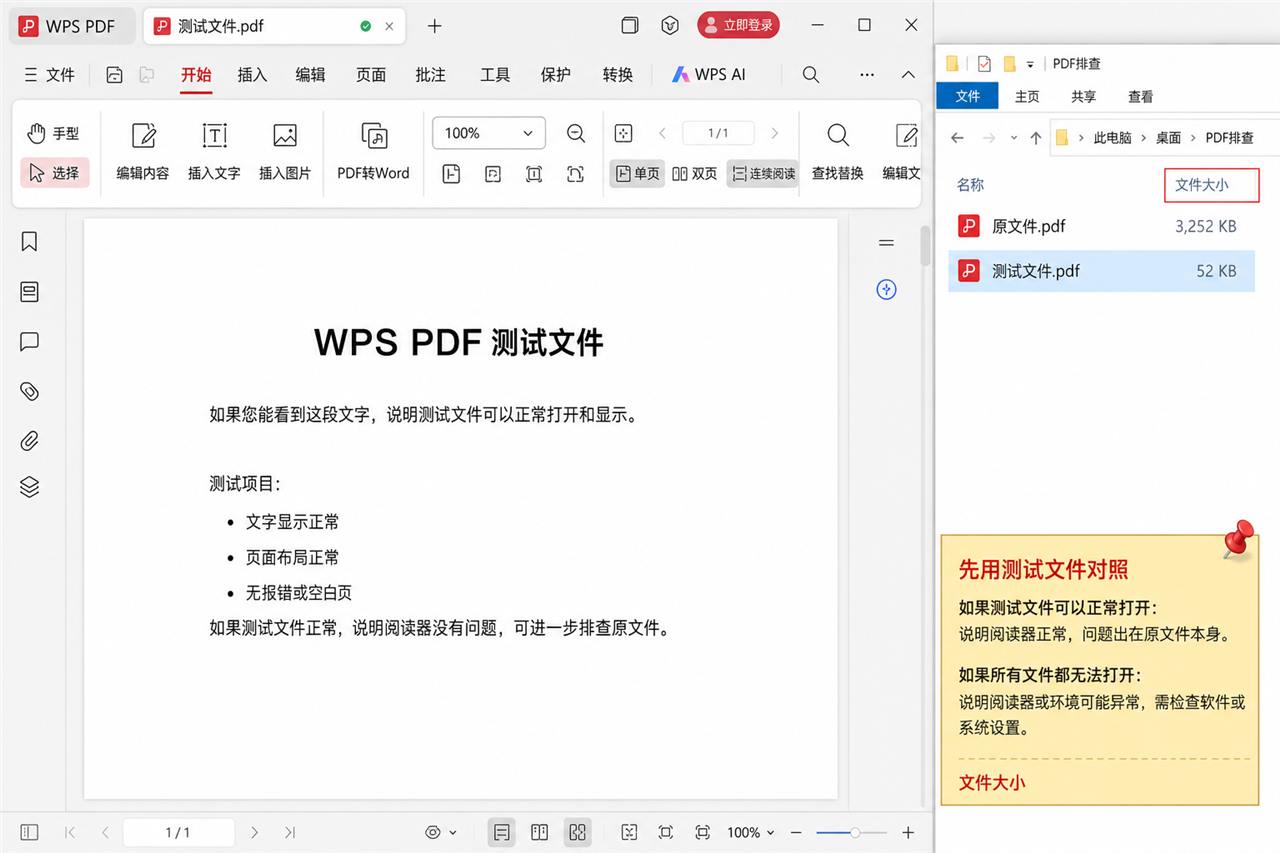This screenshot has width=1280, height=853.
Task: Click the zoom slider handle
Action: pyautogui.click(x=855, y=832)
